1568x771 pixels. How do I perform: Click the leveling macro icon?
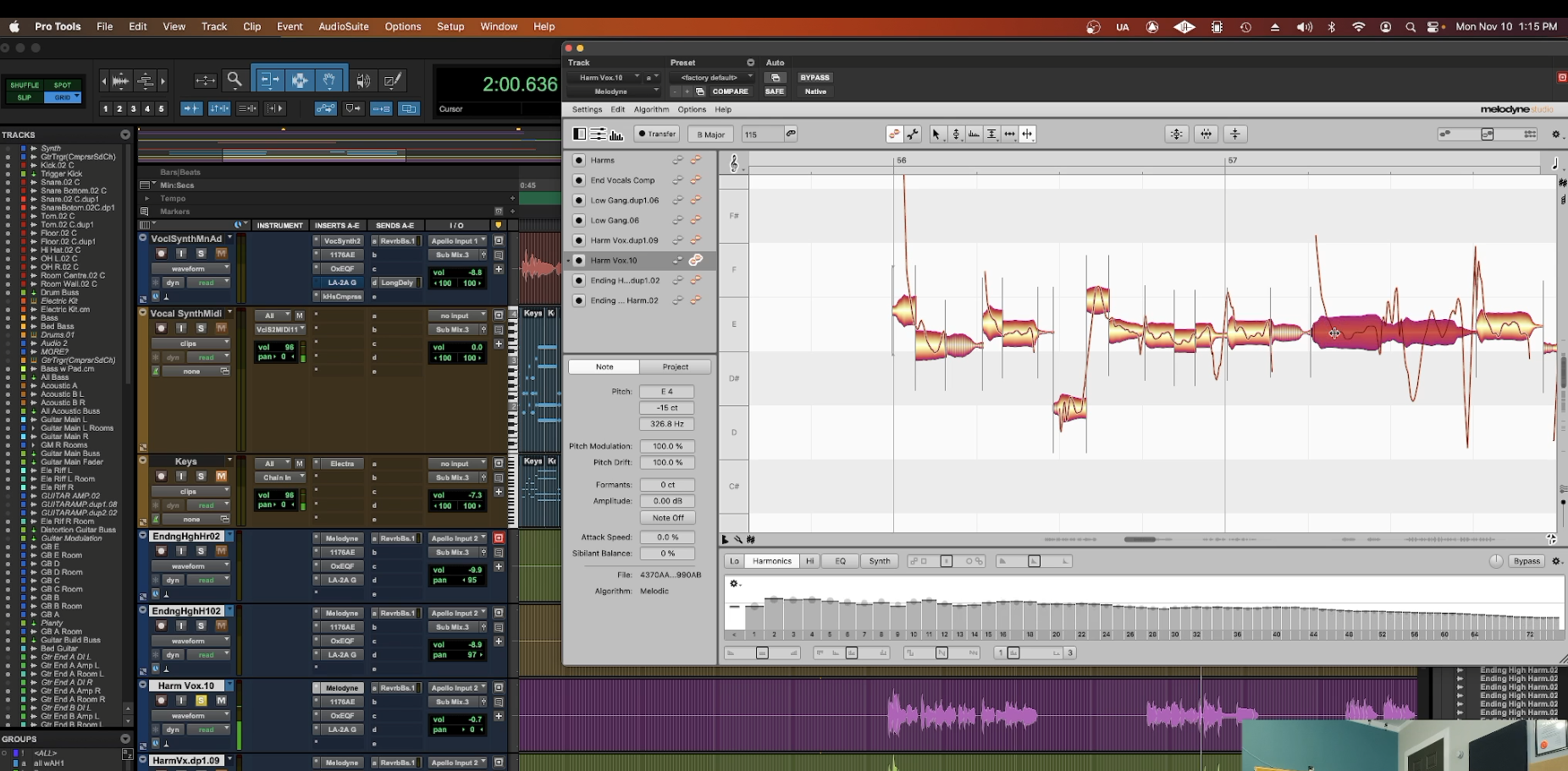tap(1235, 134)
